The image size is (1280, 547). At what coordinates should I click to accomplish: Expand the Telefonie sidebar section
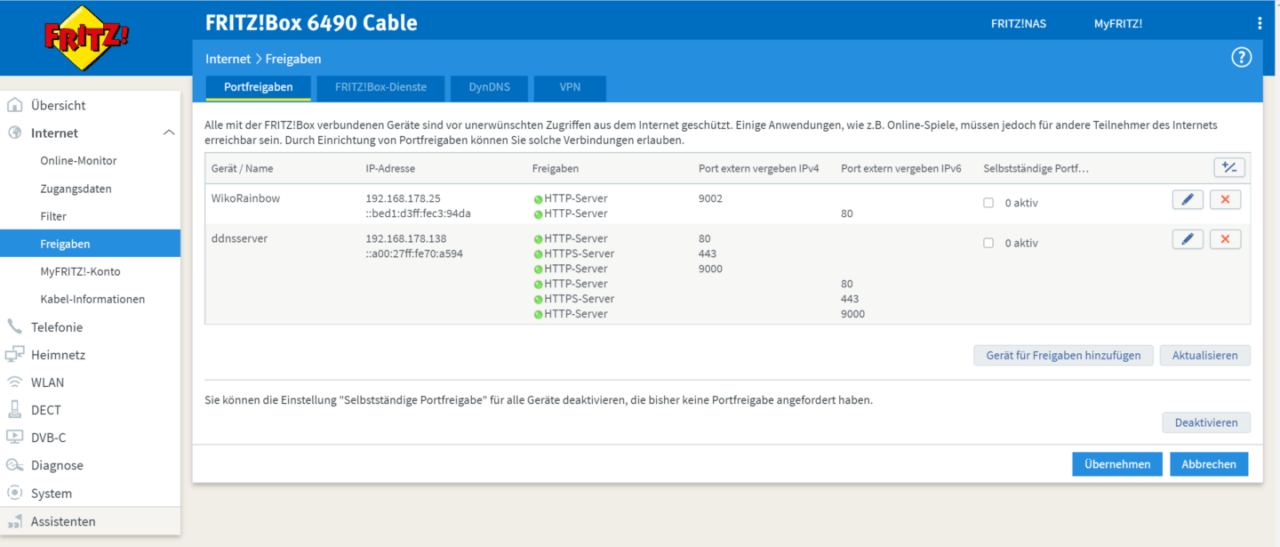pos(56,327)
